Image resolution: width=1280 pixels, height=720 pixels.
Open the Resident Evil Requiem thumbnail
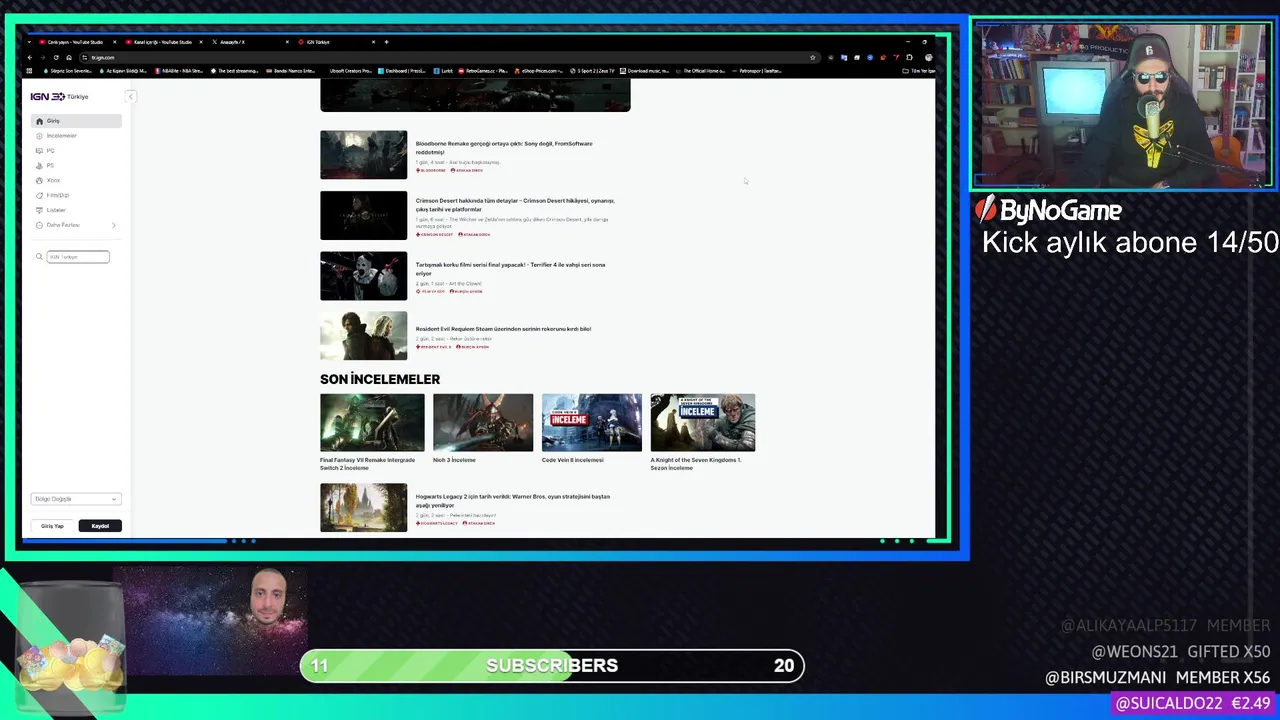tap(363, 336)
